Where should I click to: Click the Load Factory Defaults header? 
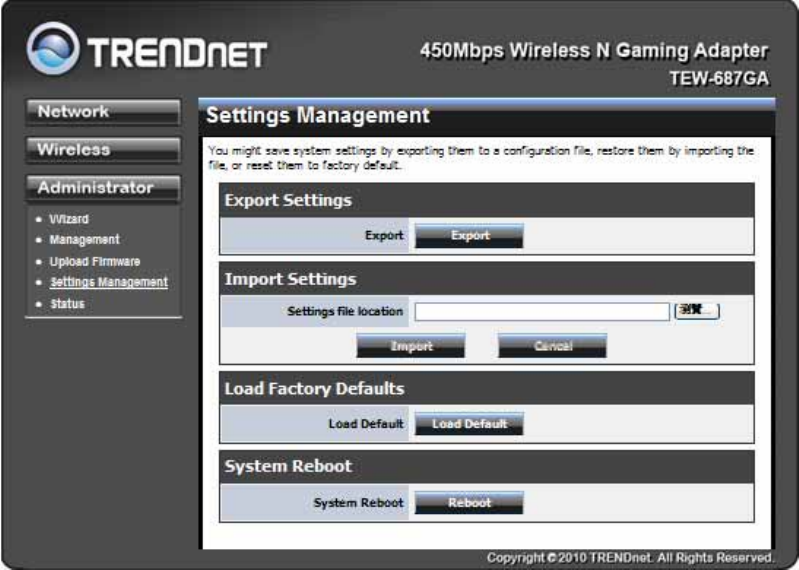pos(487,389)
